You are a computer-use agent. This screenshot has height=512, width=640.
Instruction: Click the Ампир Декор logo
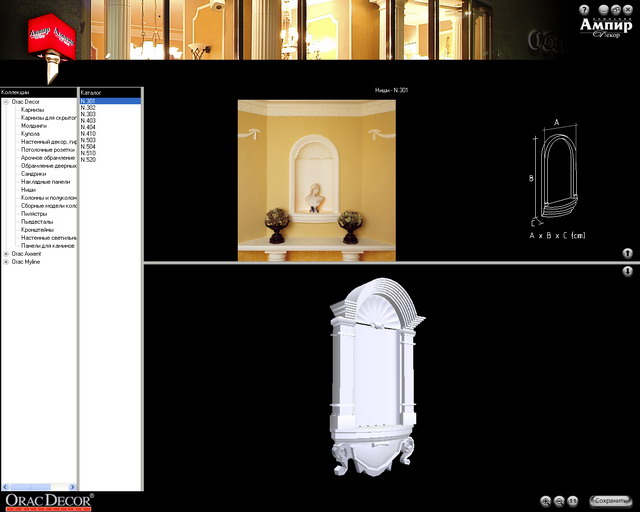[605, 27]
